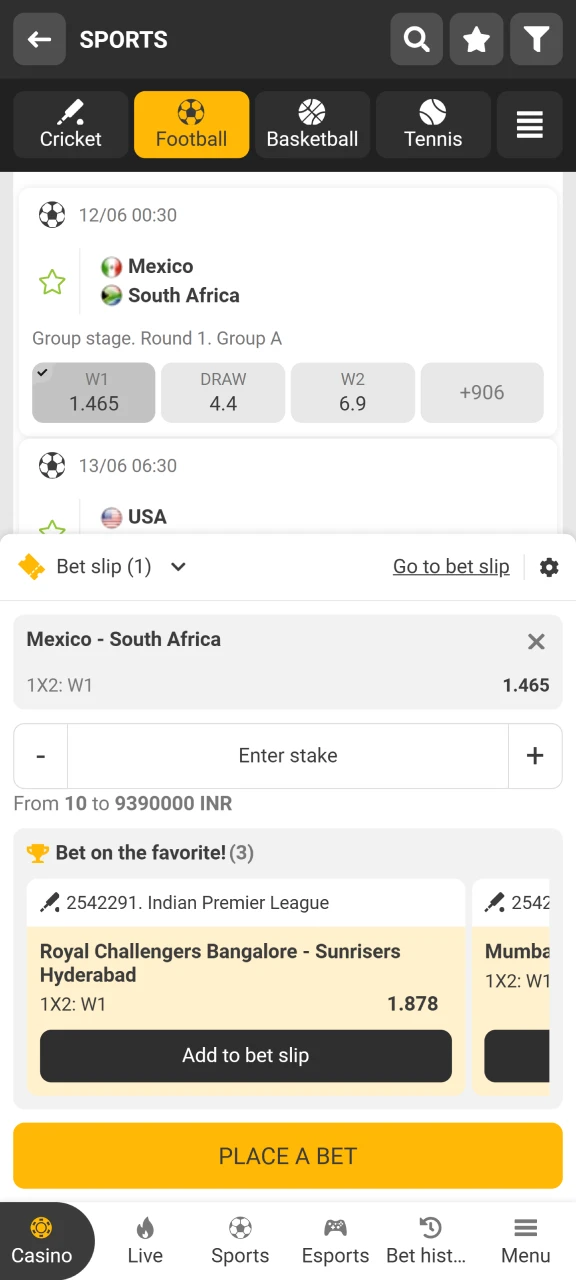Open Esports from the bottom navigation
This screenshot has width=576, height=1280.
pyautogui.click(x=335, y=1240)
